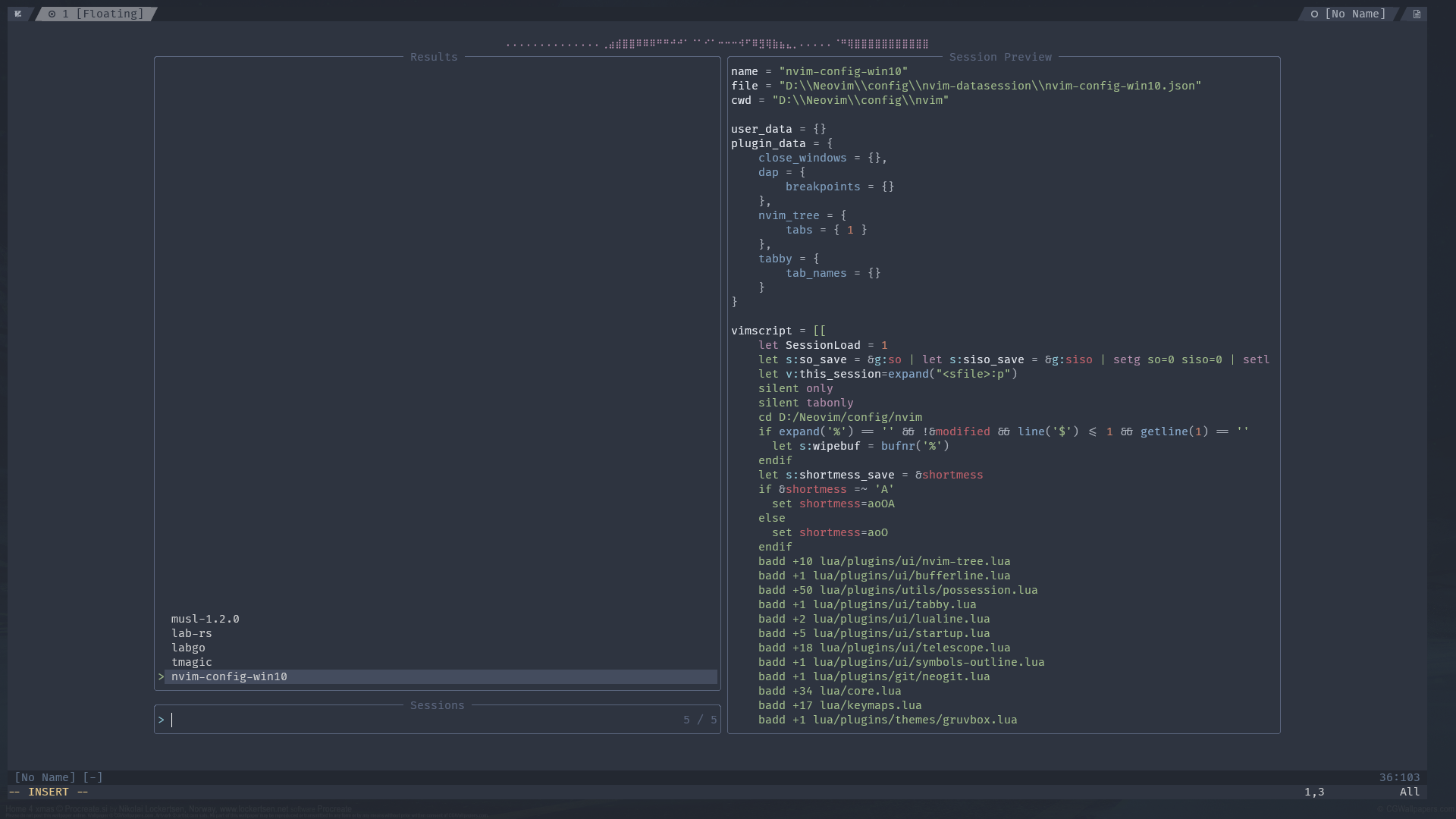Select the musl-1.2.0 session
1456x819 pixels.
click(x=205, y=619)
